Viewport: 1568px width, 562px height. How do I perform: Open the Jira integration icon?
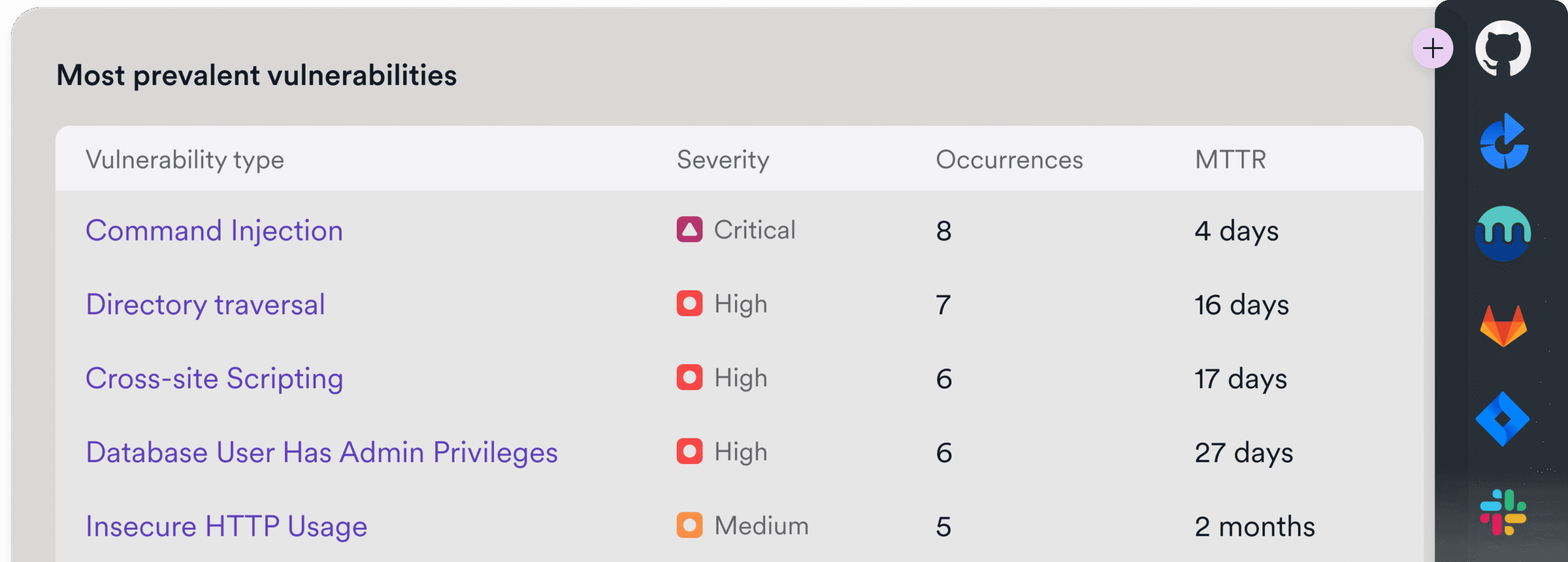pyautogui.click(x=1502, y=419)
